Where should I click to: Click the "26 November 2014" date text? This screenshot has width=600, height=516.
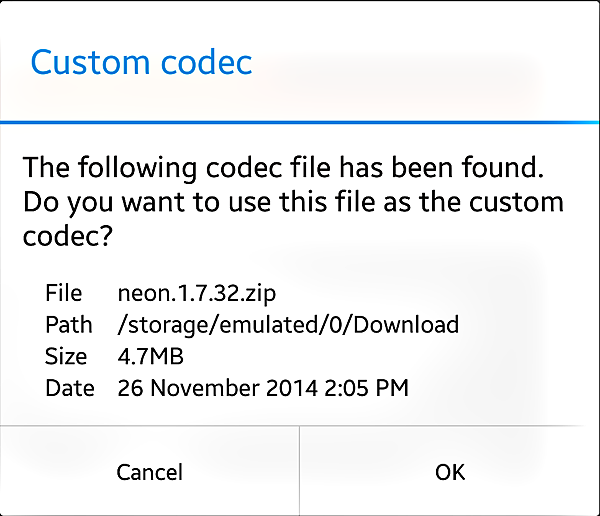click(x=216, y=387)
